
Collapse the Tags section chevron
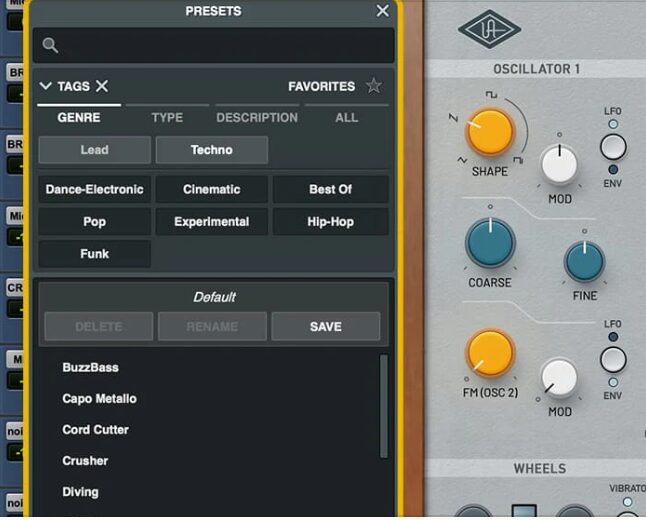click(x=45, y=86)
